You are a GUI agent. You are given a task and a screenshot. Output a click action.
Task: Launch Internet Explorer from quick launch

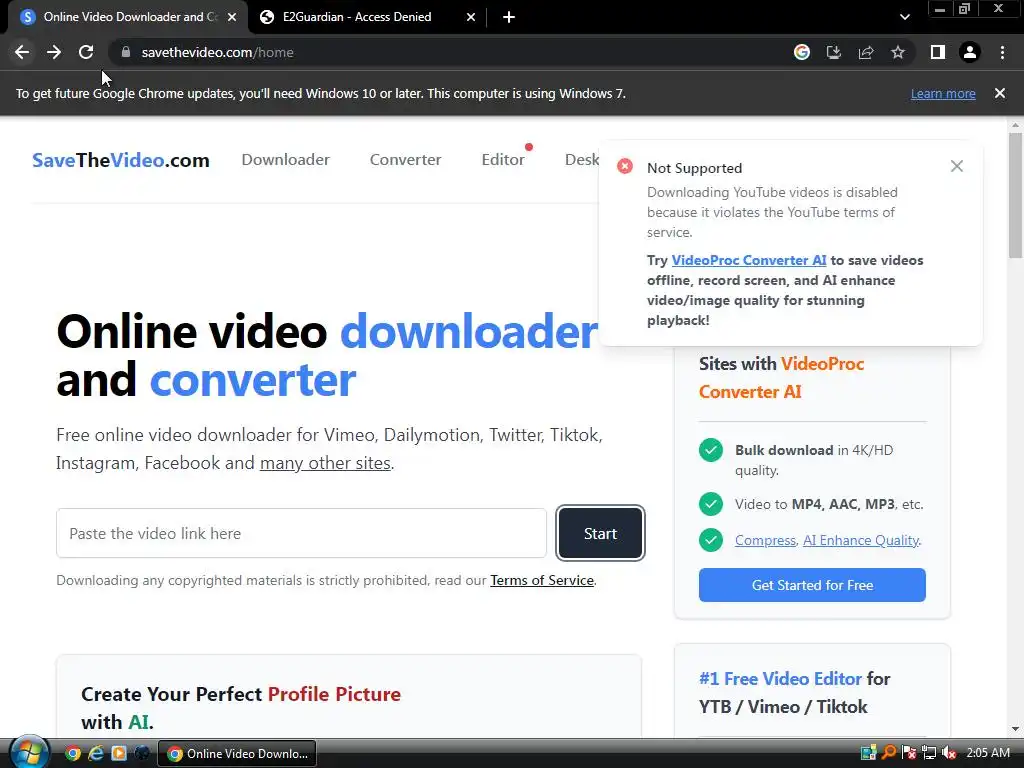96,753
